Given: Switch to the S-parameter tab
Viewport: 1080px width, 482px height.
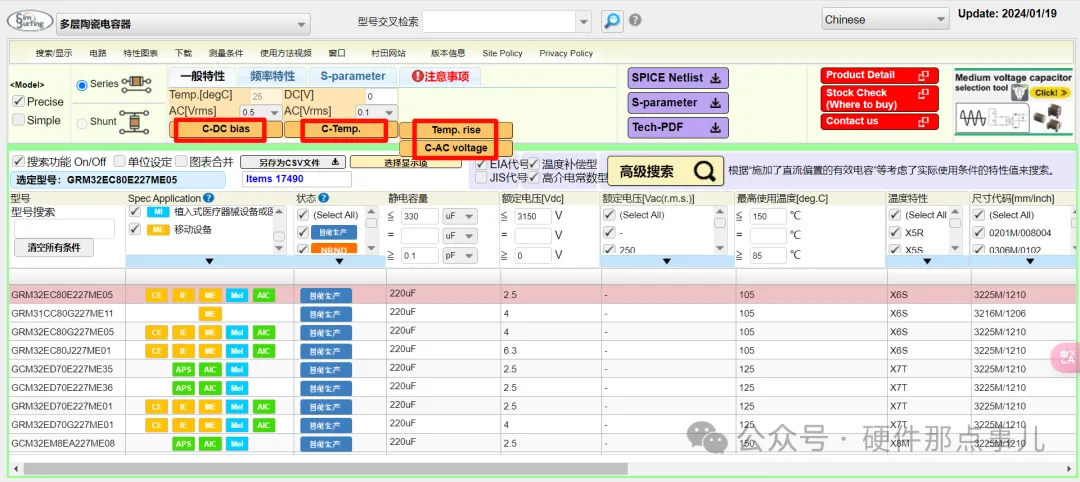Looking at the screenshot, I should point(352,76).
